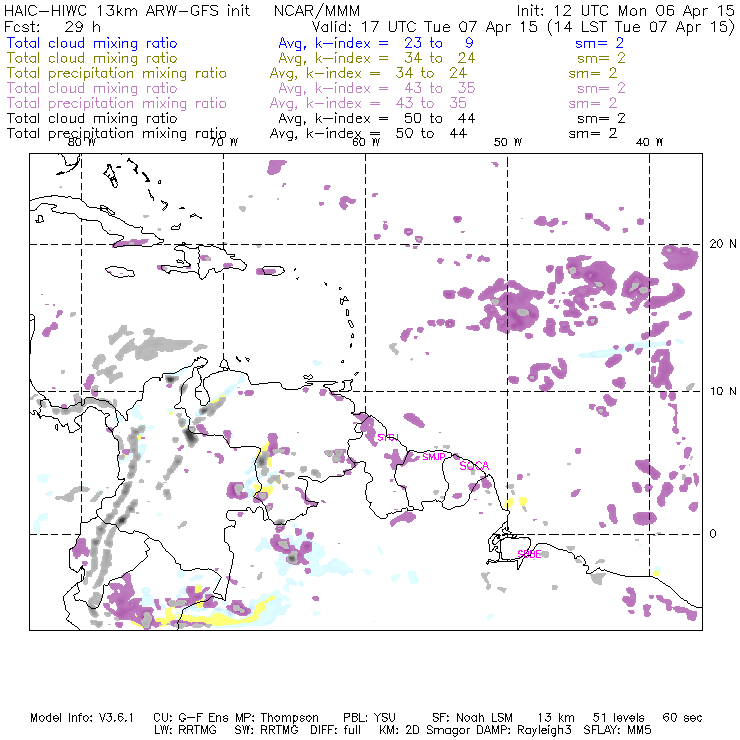This screenshot has height=740, width=740.
Task: Click the 'SFLAY: MM5' footer entry
Action: (617, 730)
